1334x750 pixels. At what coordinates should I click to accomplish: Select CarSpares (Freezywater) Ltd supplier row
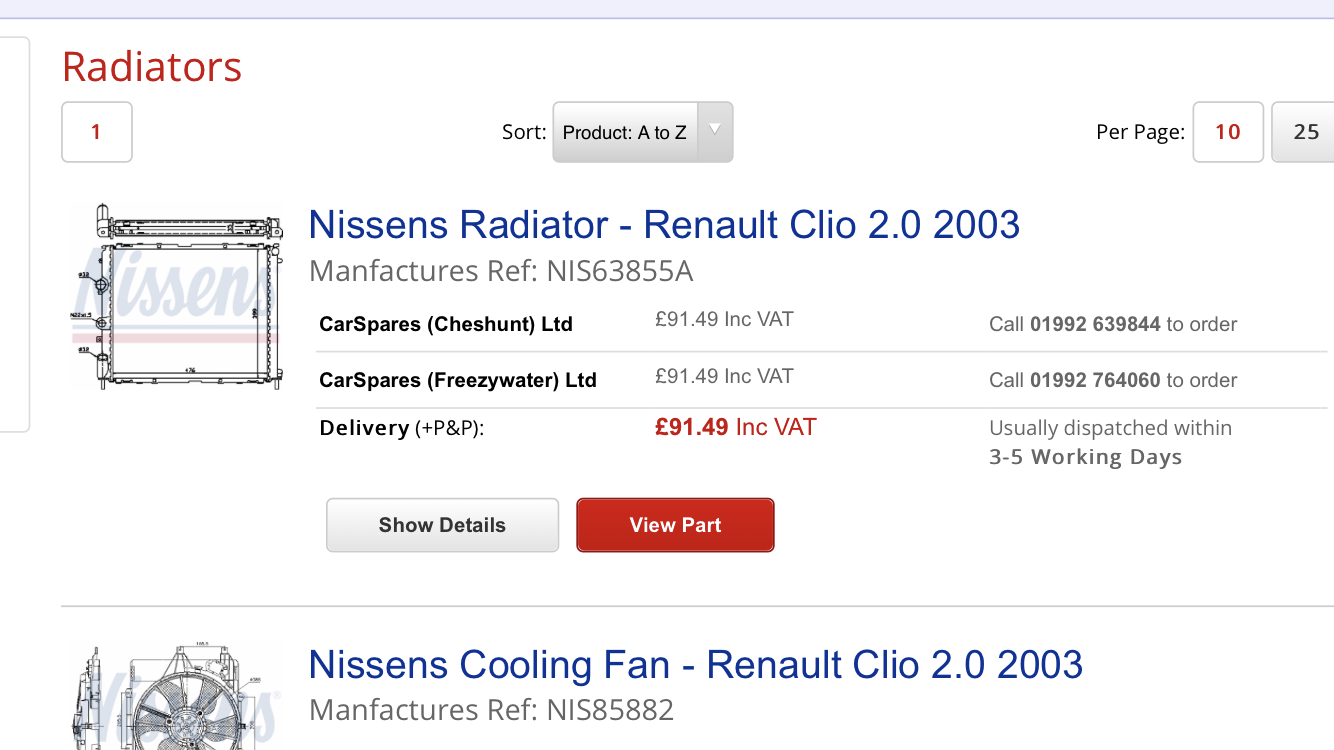[x=457, y=380]
